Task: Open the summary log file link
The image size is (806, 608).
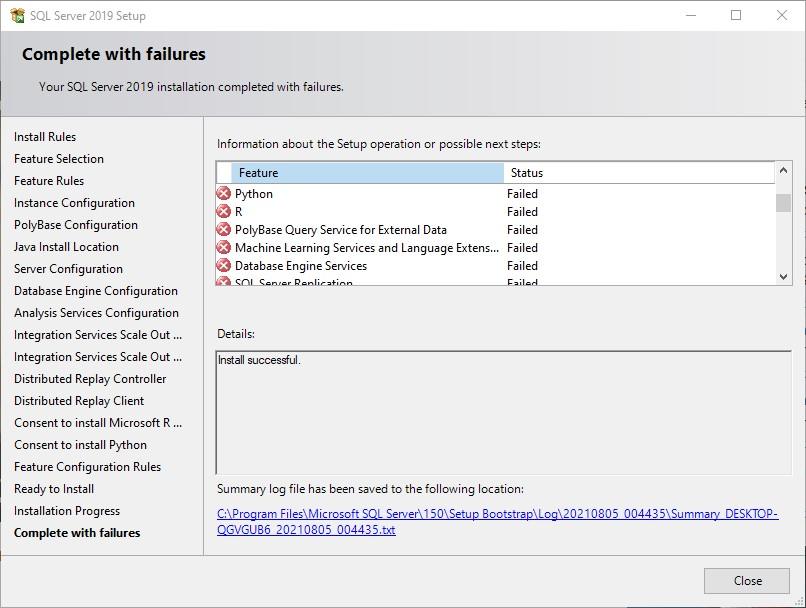Action: point(497,522)
